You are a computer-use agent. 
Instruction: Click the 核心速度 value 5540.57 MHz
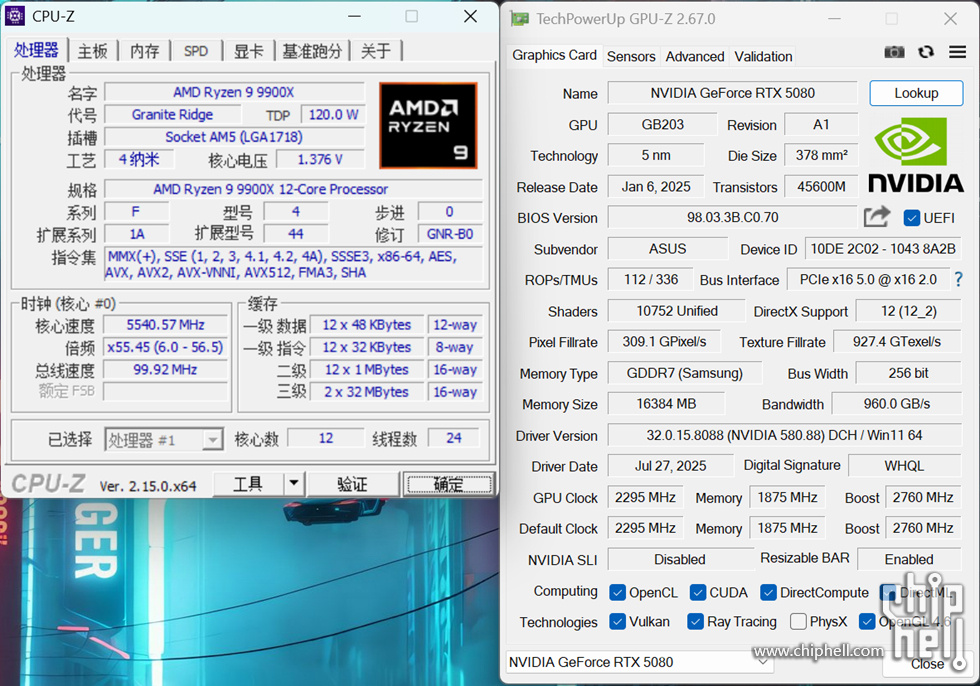pos(166,325)
